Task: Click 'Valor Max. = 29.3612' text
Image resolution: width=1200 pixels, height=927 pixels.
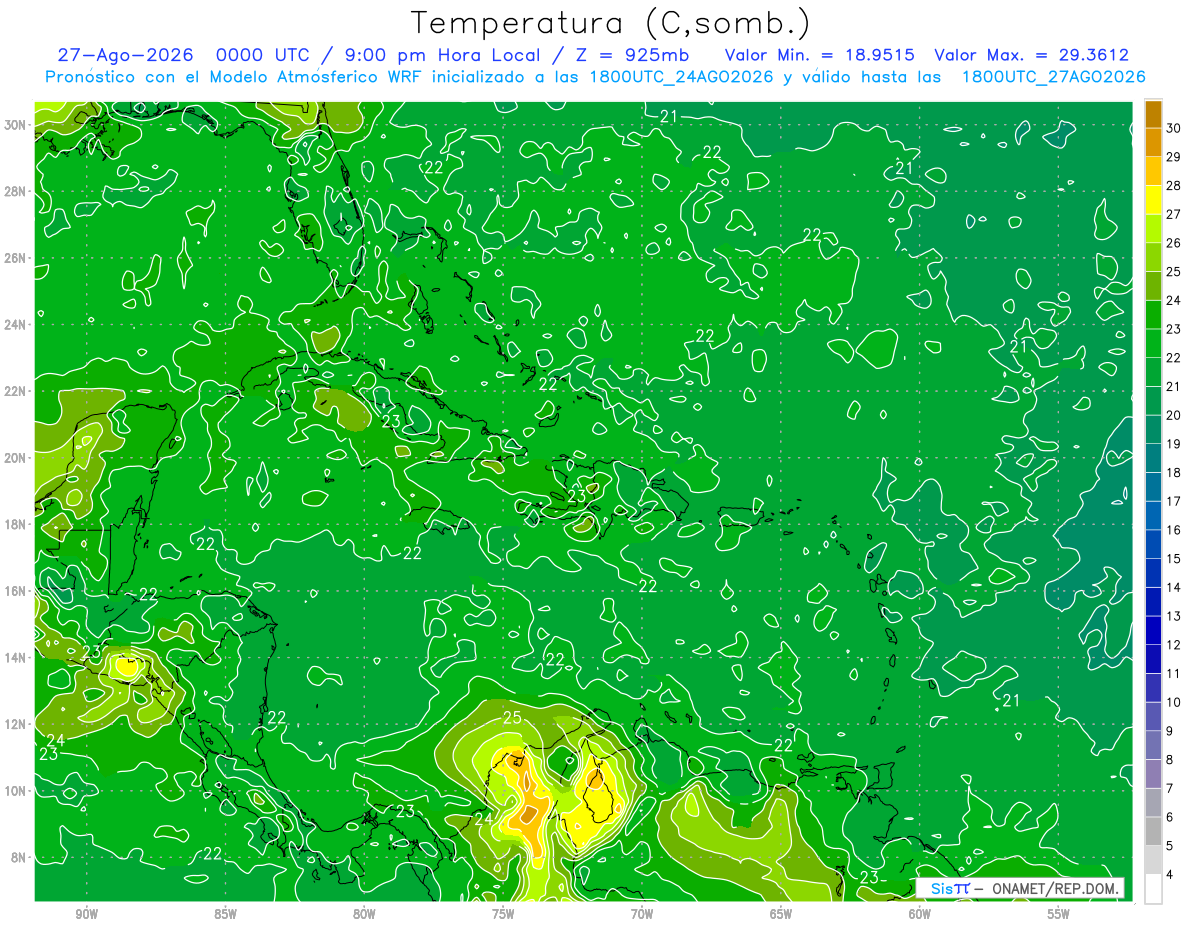Action: pos(1031,55)
